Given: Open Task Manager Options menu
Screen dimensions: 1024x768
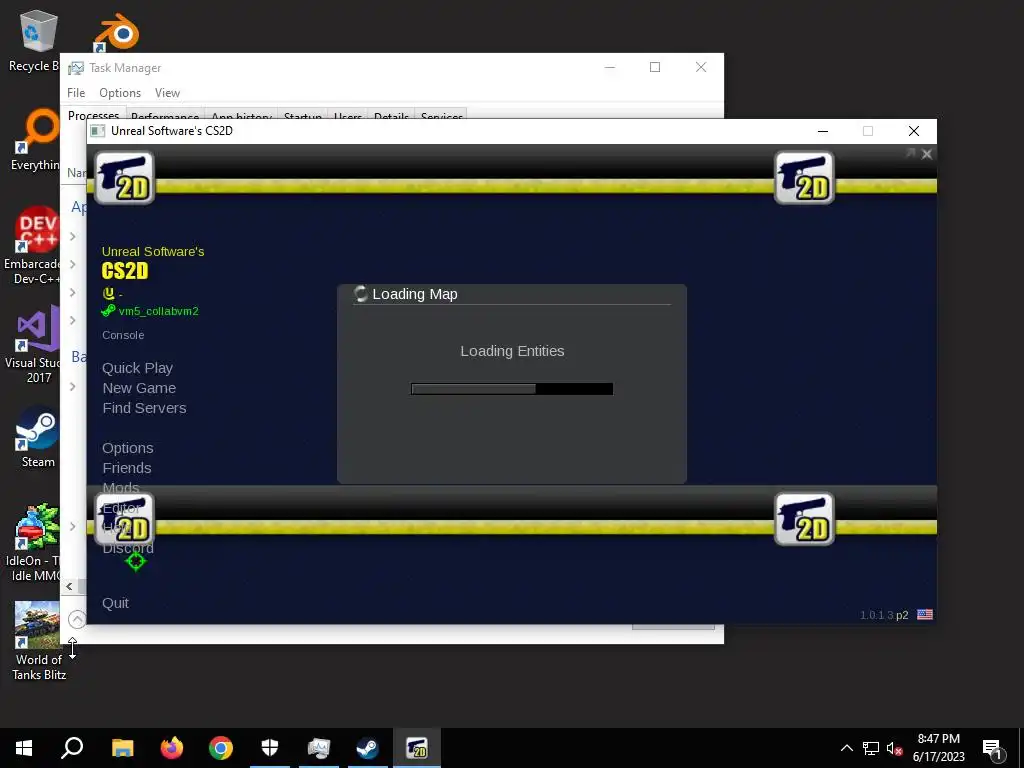Looking at the screenshot, I should [x=120, y=93].
